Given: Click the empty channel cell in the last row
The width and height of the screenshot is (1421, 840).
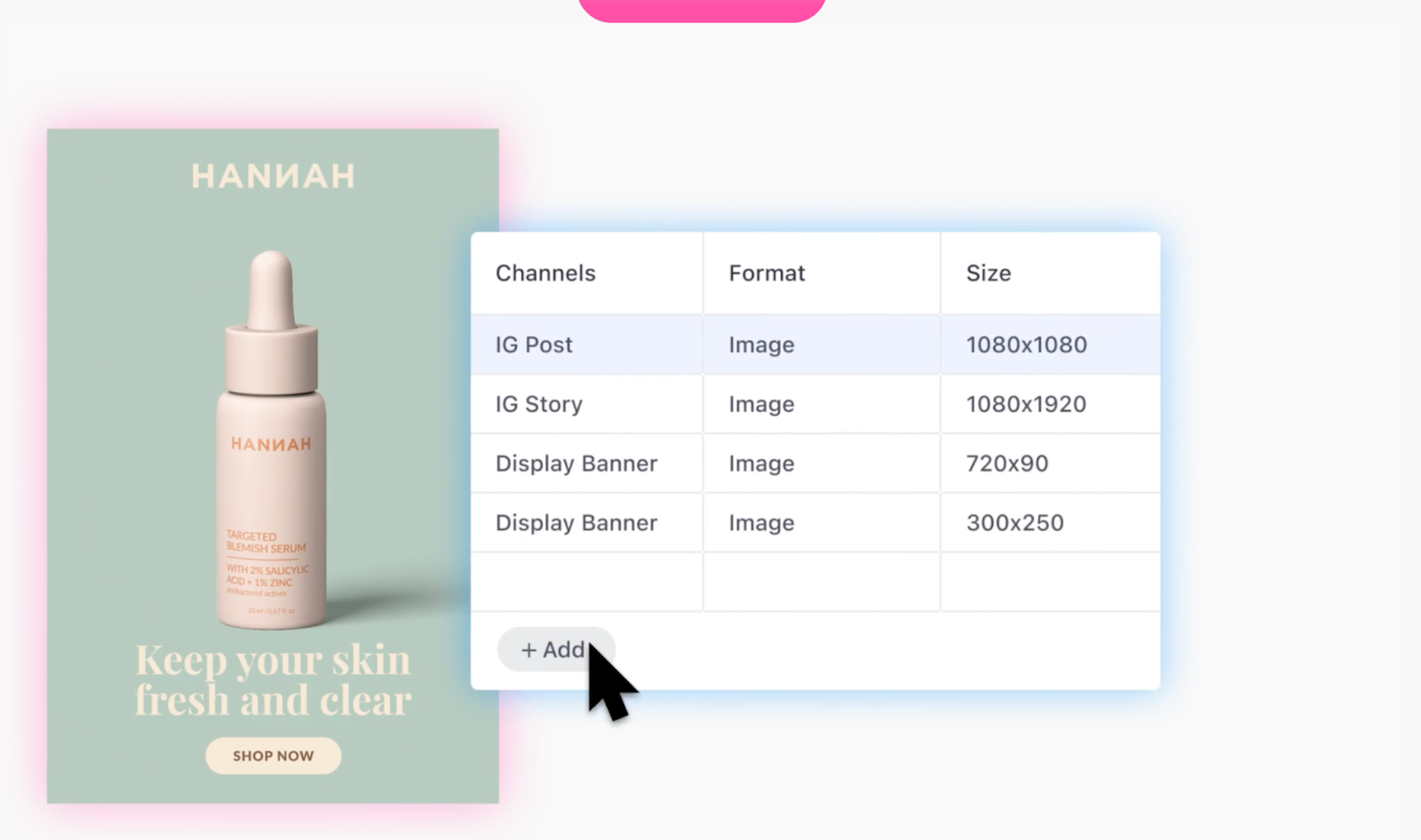Looking at the screenshot, I should [x=586, y=582].
